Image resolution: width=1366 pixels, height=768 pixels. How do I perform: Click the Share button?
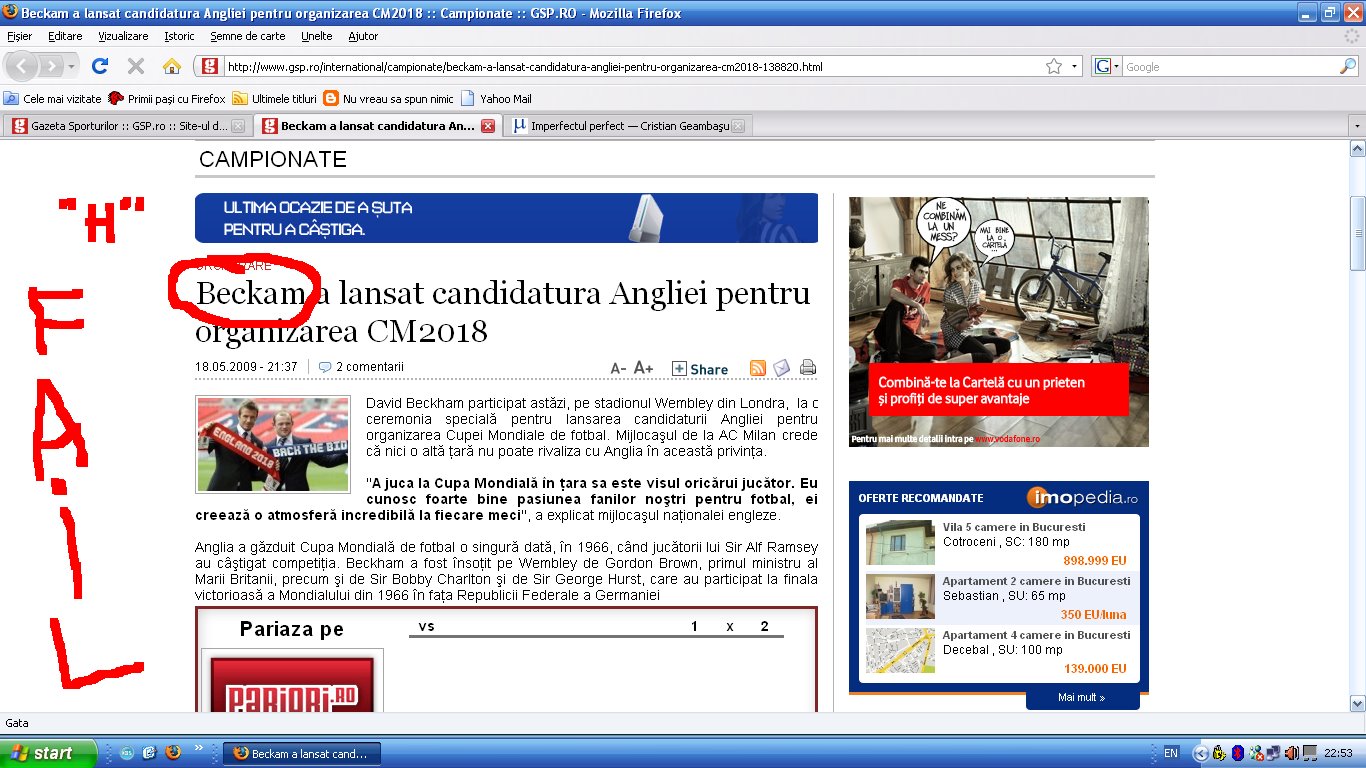click(x=700, y=369)
